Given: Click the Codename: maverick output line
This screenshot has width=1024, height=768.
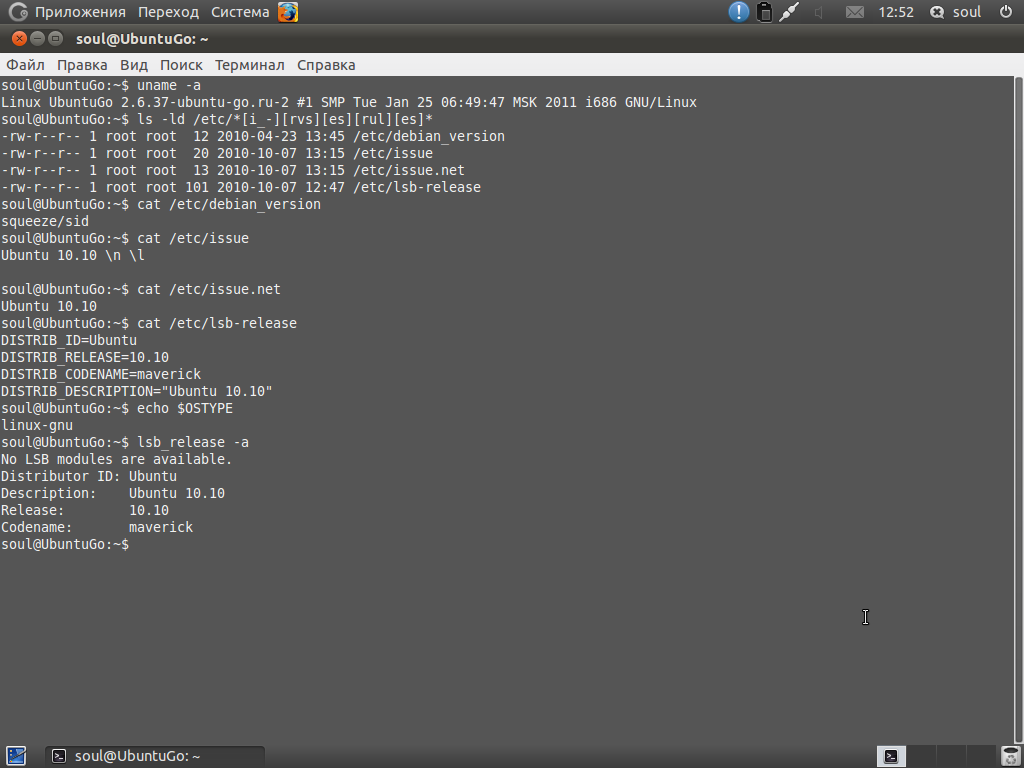Looking at the screenshot, I should pos(97,527).
